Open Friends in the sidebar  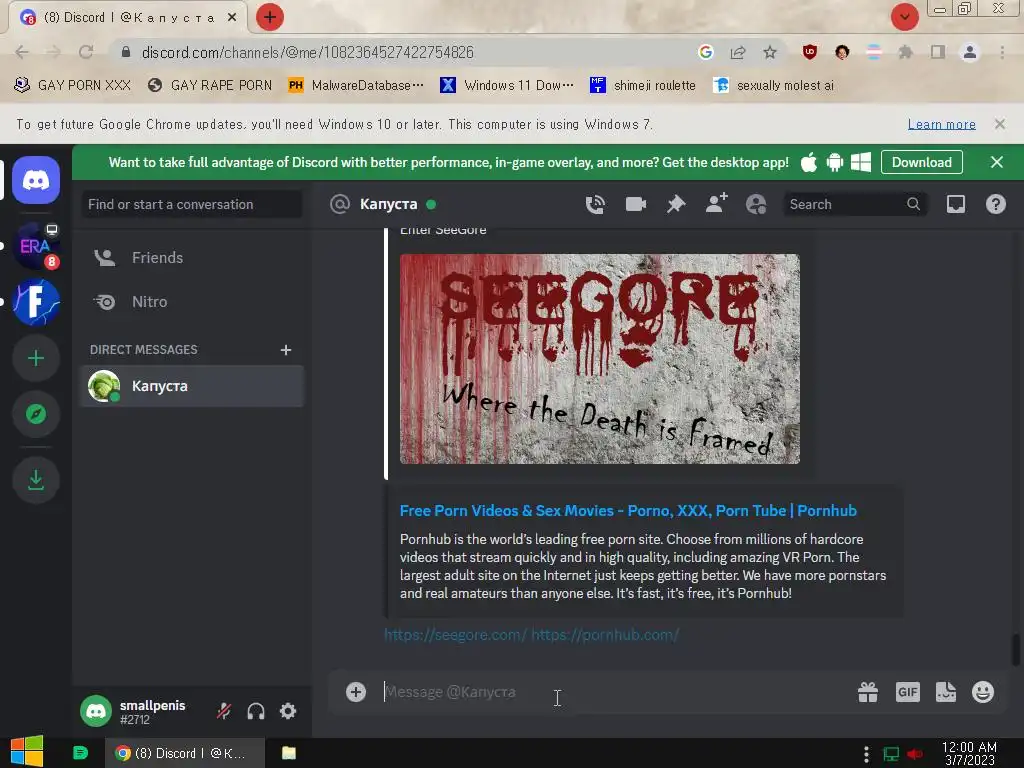click(191, 257)
